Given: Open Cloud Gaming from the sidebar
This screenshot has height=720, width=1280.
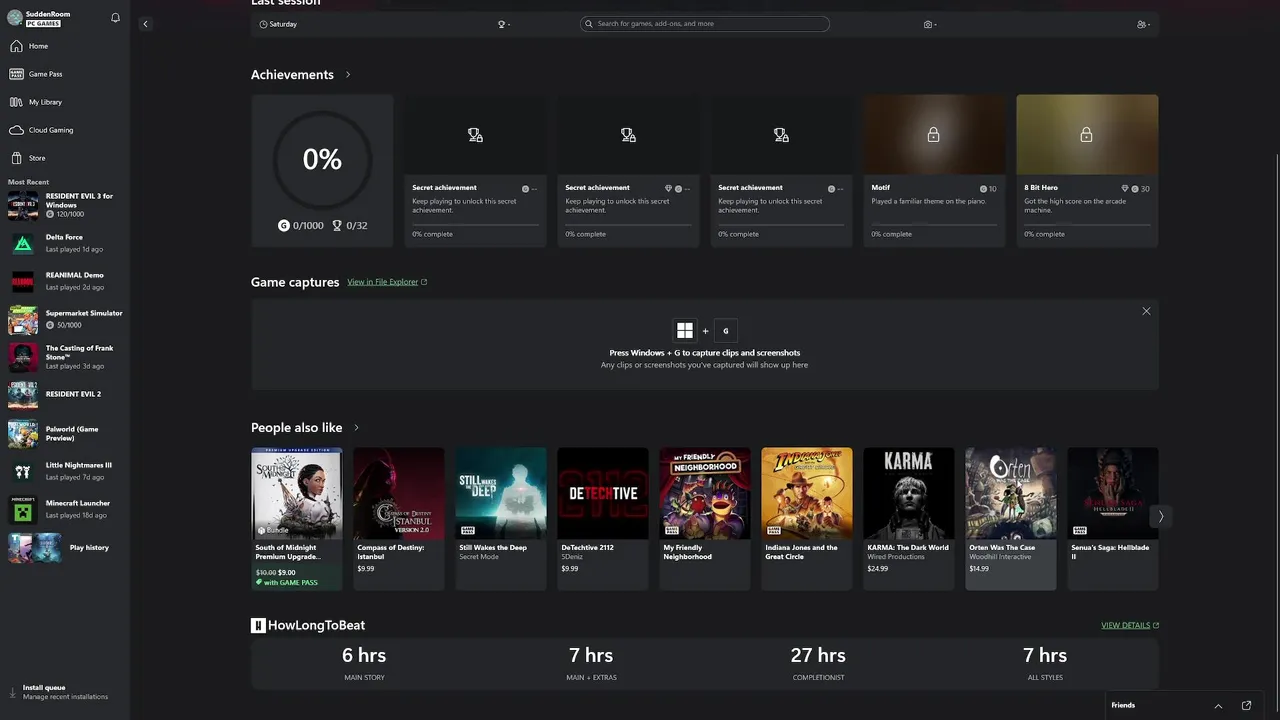Looking at the screenshot, I should [x=50, y=130].
